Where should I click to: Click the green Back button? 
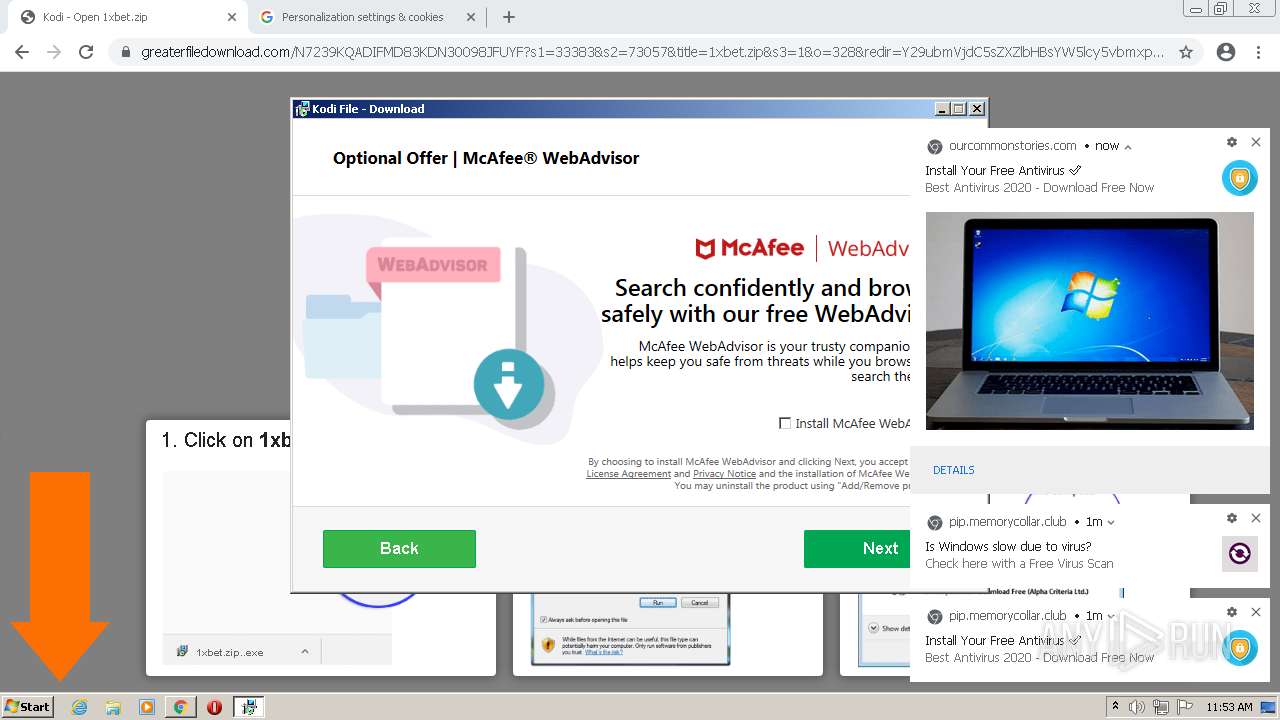[x=399, y=549]
